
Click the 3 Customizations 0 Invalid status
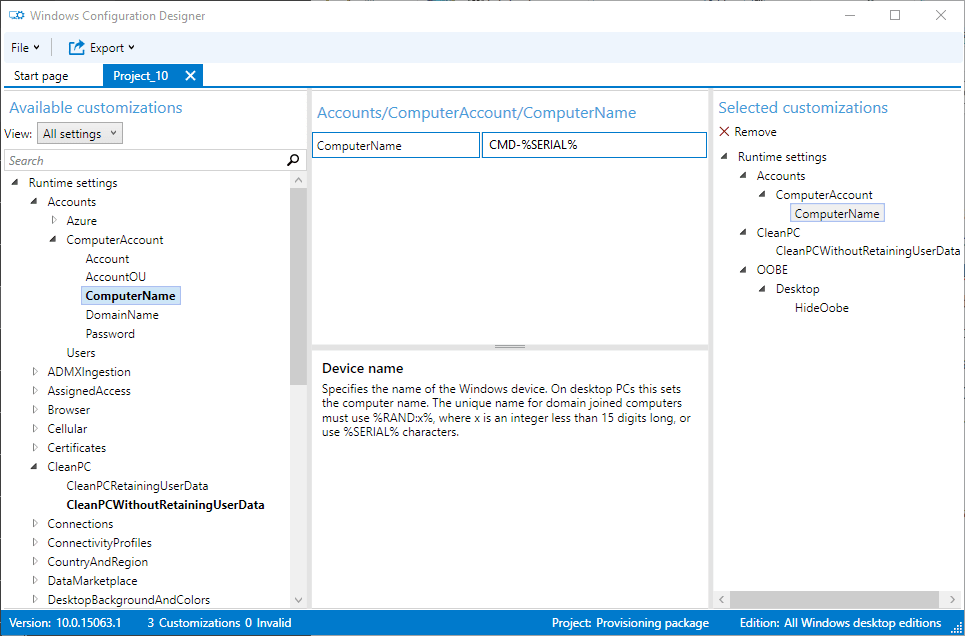[219, 623]
